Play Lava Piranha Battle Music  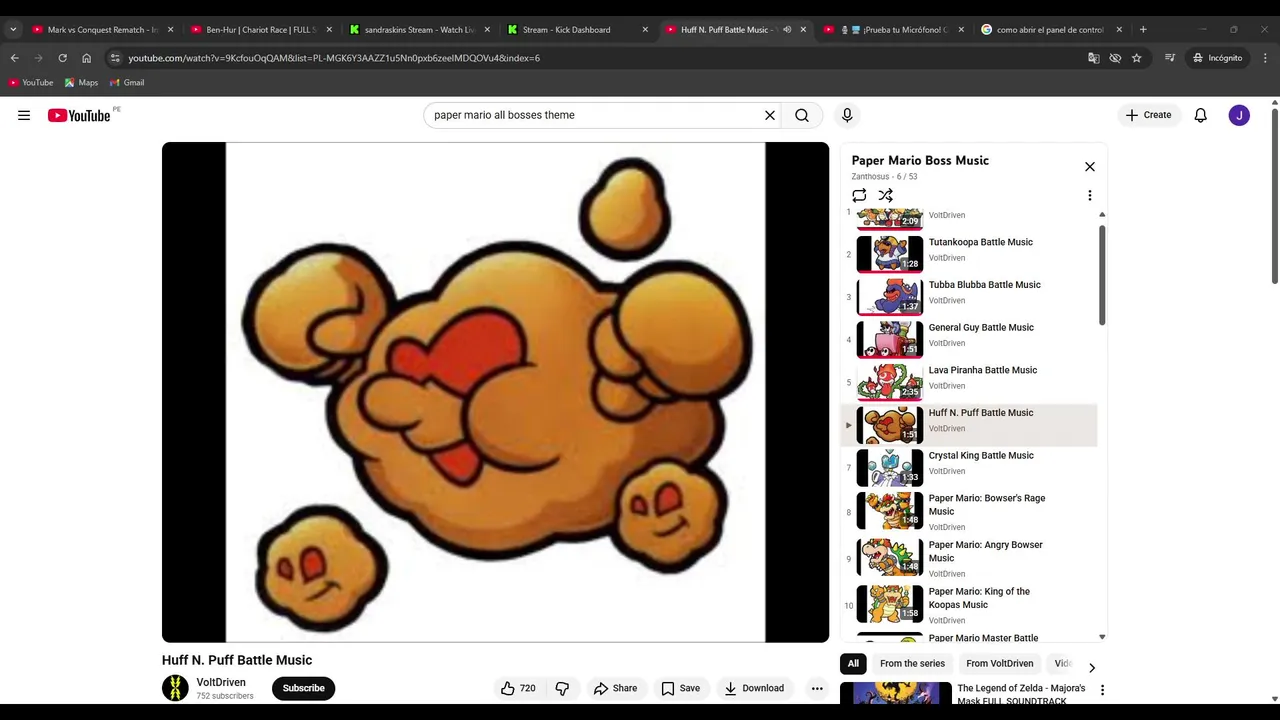(969, 382)
